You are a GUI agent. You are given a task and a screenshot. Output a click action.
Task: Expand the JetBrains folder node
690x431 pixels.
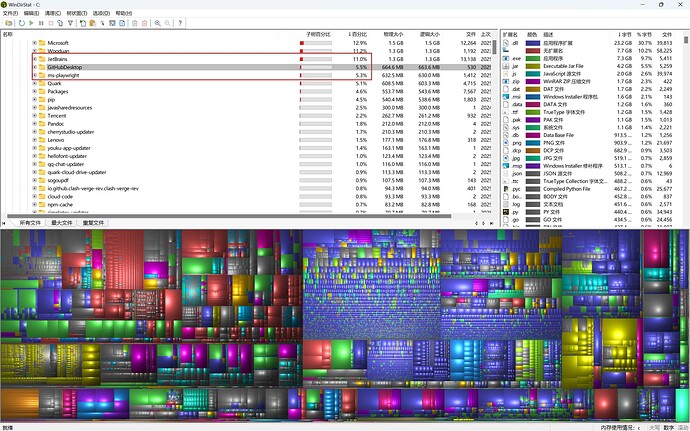coord(35,59)
